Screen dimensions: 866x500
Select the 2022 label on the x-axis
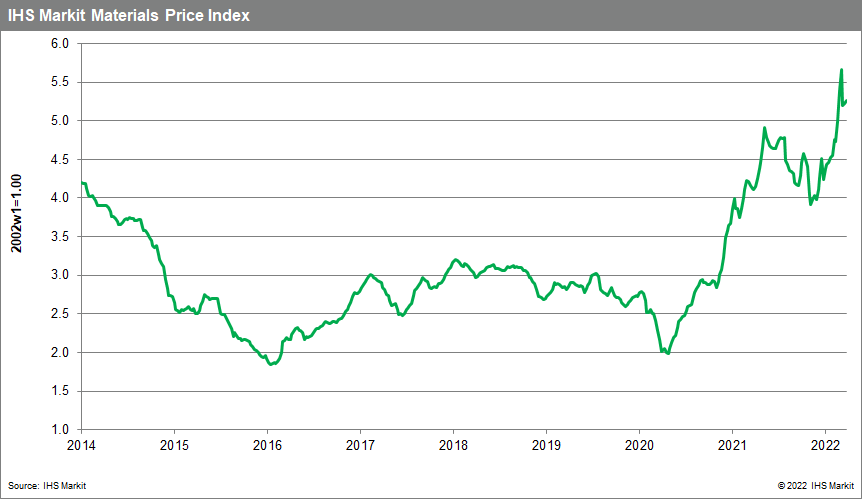(825, 444)
